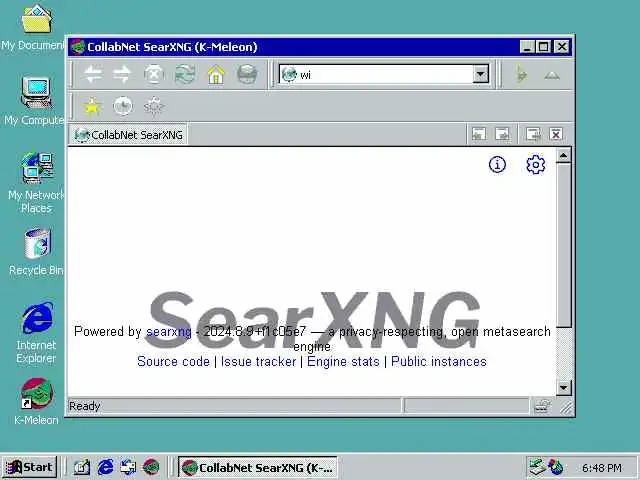640x480 pixels.
Task: Open a new tab with the tab bar icon
Action: tap(533, 134)
